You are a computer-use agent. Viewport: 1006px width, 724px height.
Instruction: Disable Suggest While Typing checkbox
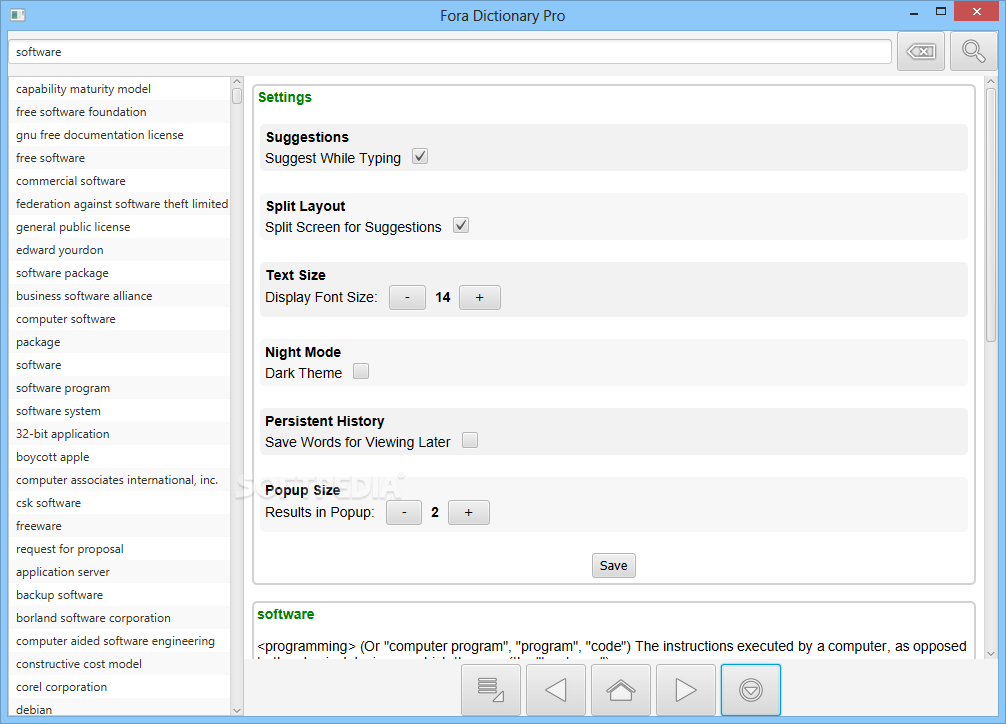[420, 156]
